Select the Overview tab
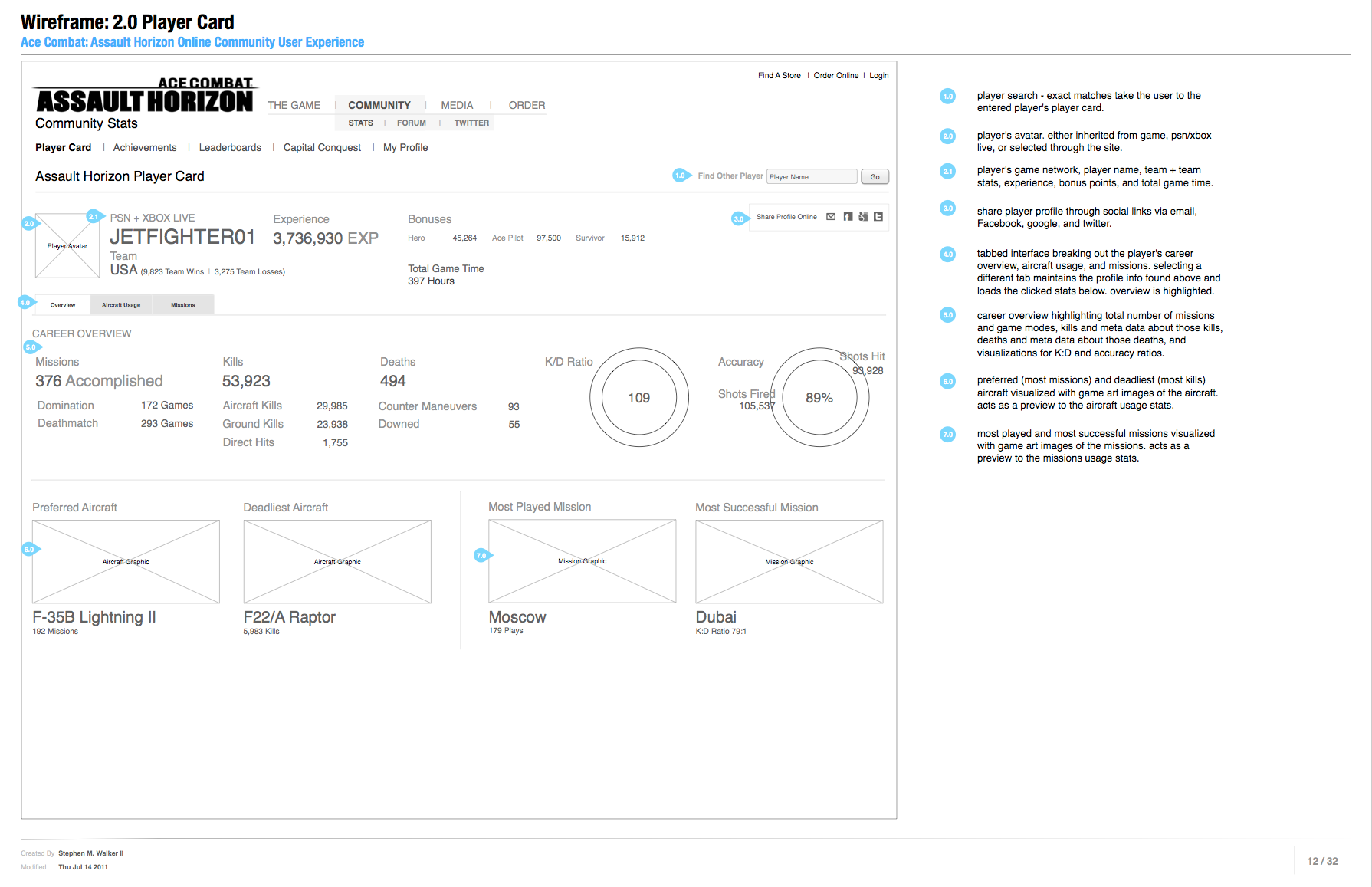The width and height of the screenshot is (1372, 887). click(x=63, y=305)
